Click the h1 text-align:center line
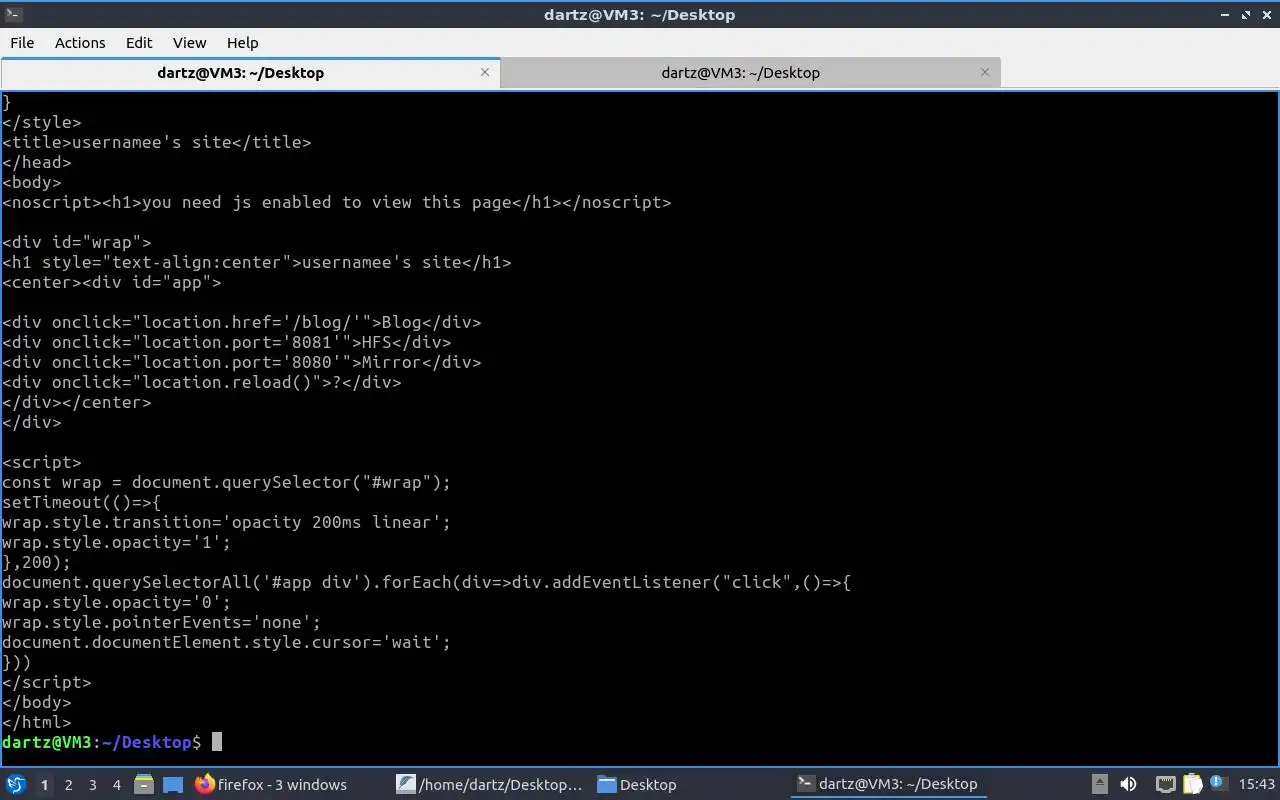 (256, 262)
